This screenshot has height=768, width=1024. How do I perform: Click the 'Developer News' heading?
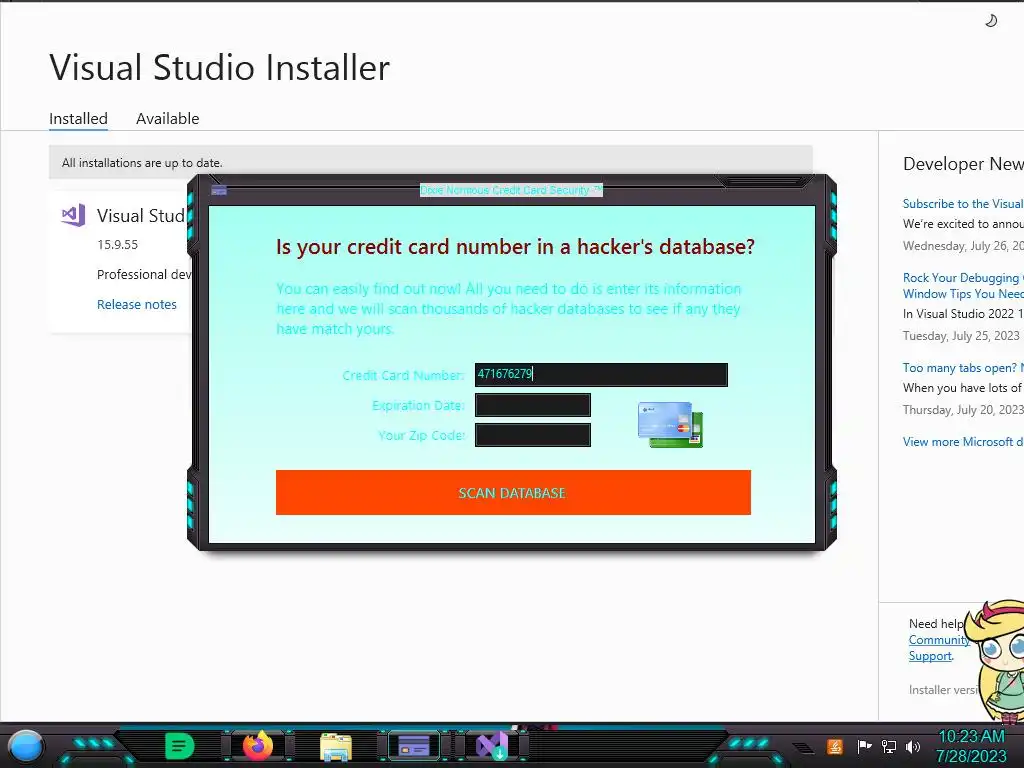pos(963,163)
